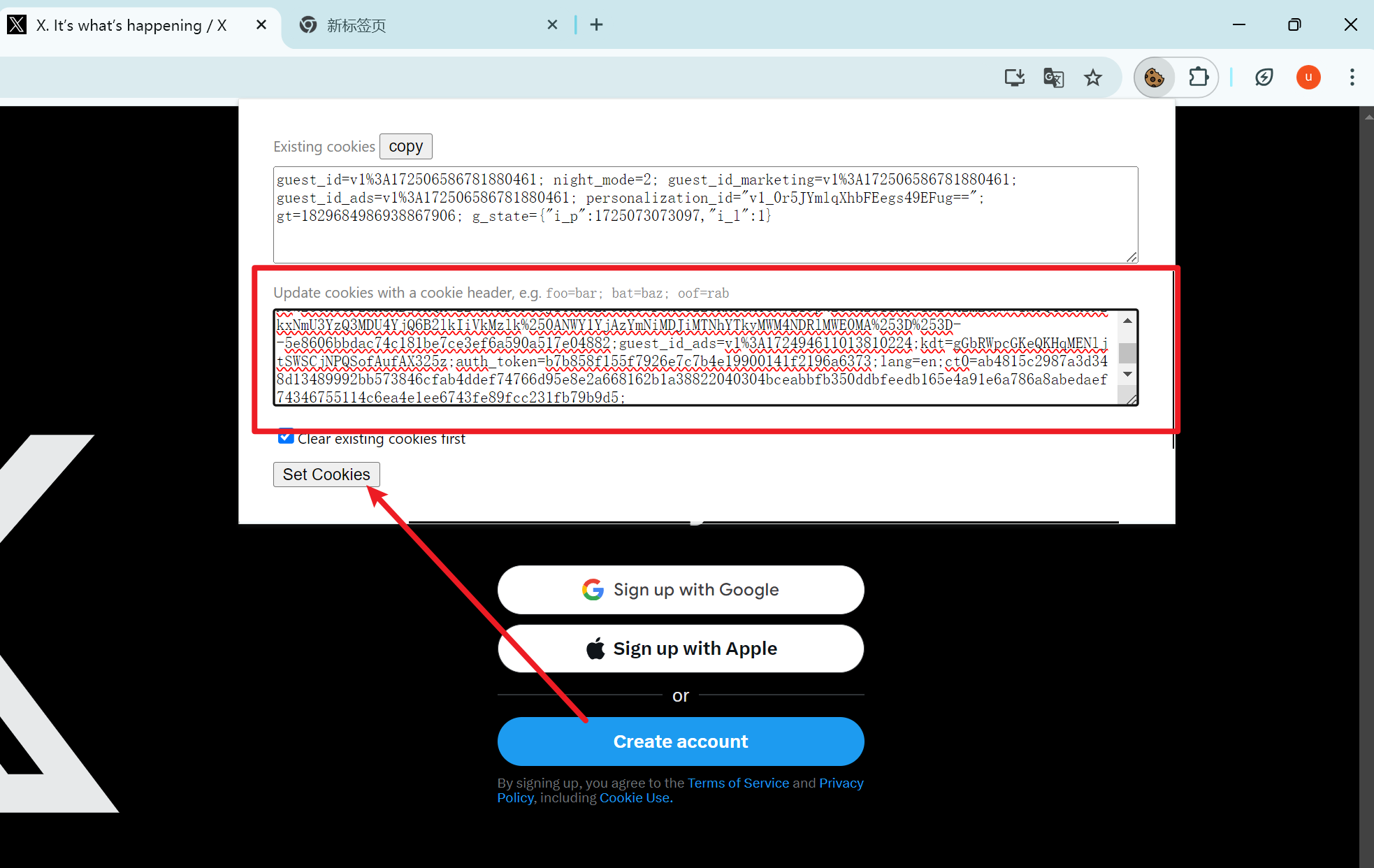Image resolution: width=1374 pixels, height=868 pixels.
Task: Click the Set Cookies button
Action: 326,475
